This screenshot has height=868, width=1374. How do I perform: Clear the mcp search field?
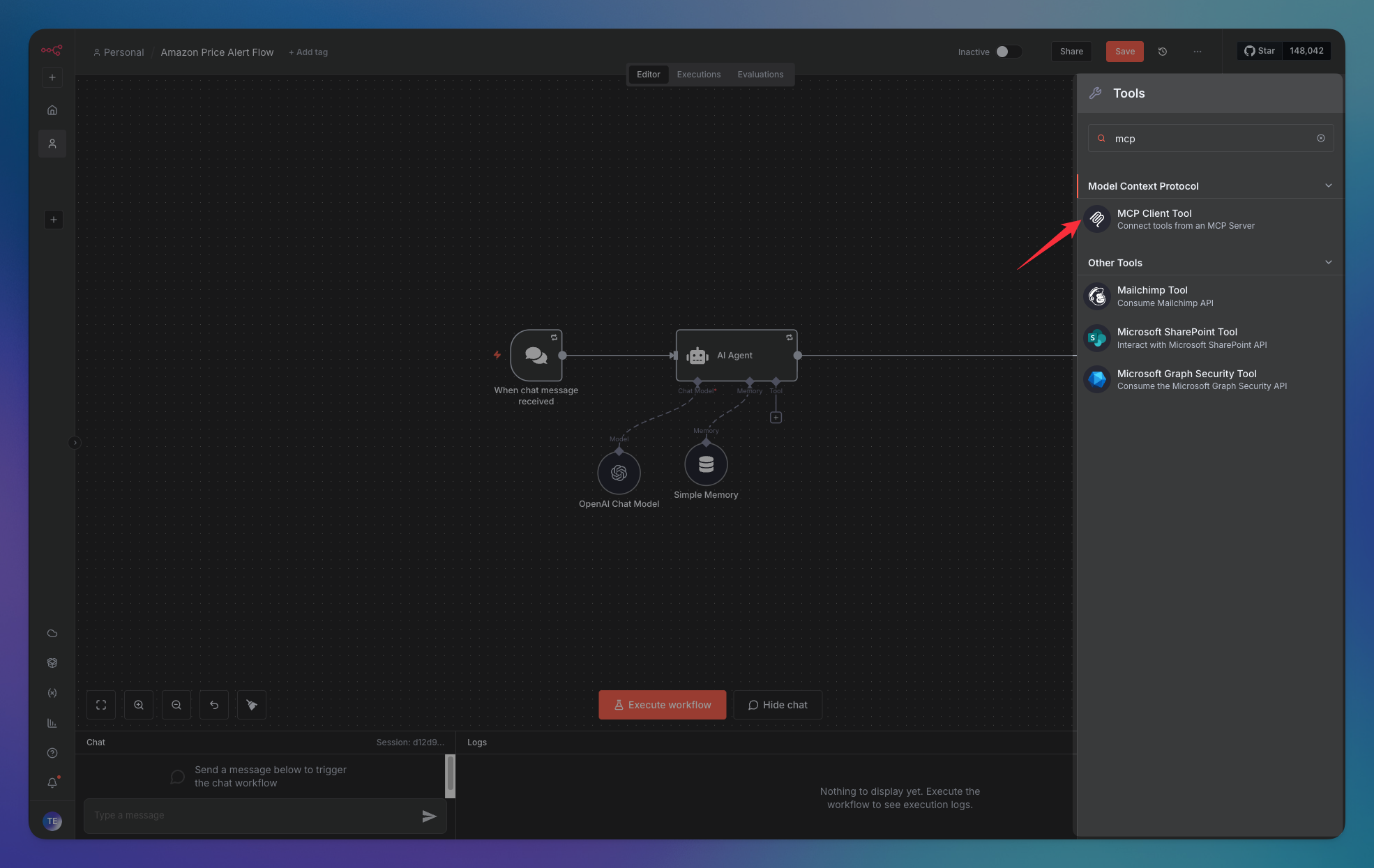[x=1320, y=138]
